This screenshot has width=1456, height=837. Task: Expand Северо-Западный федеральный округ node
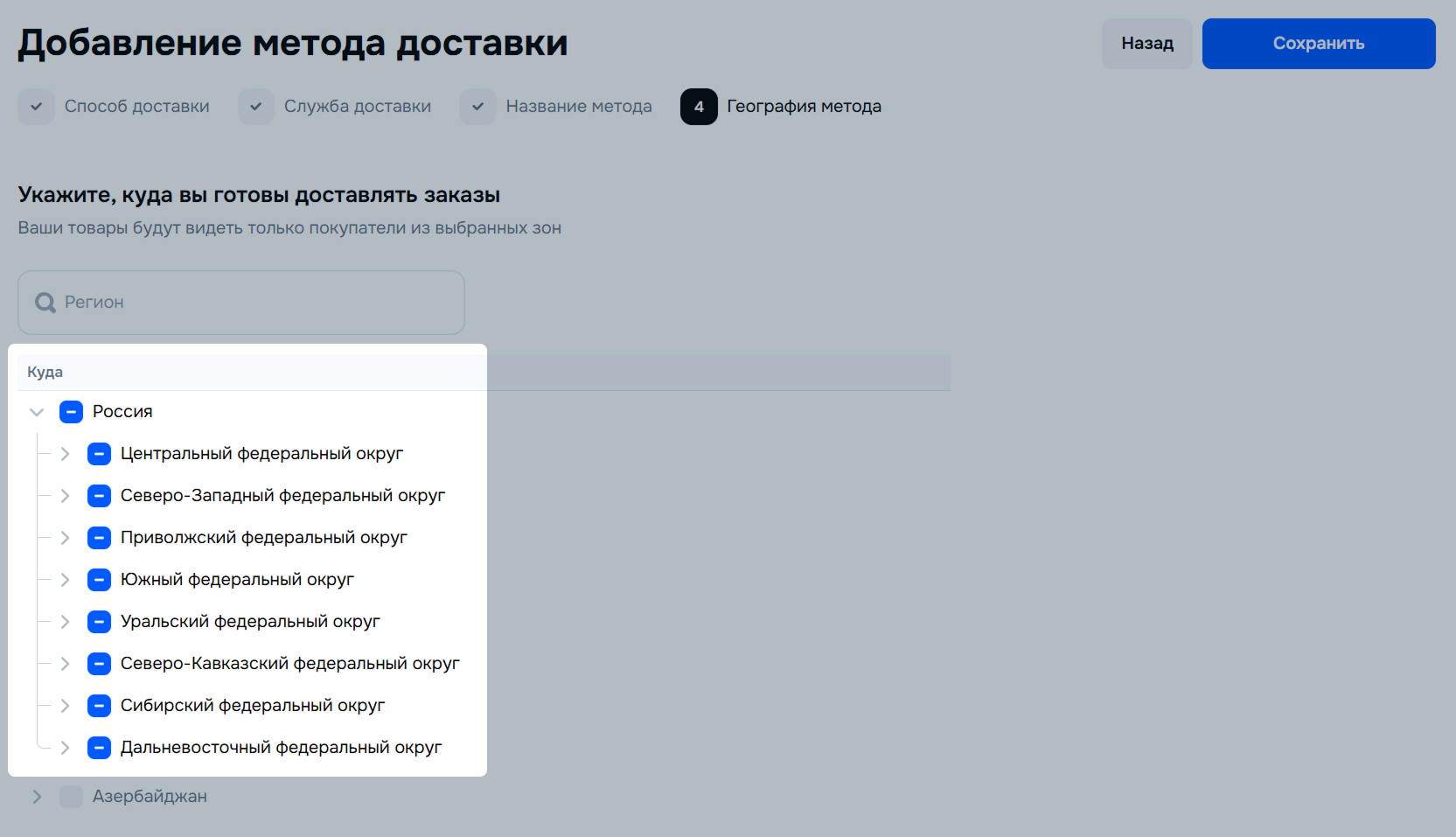tap(65, 496)
